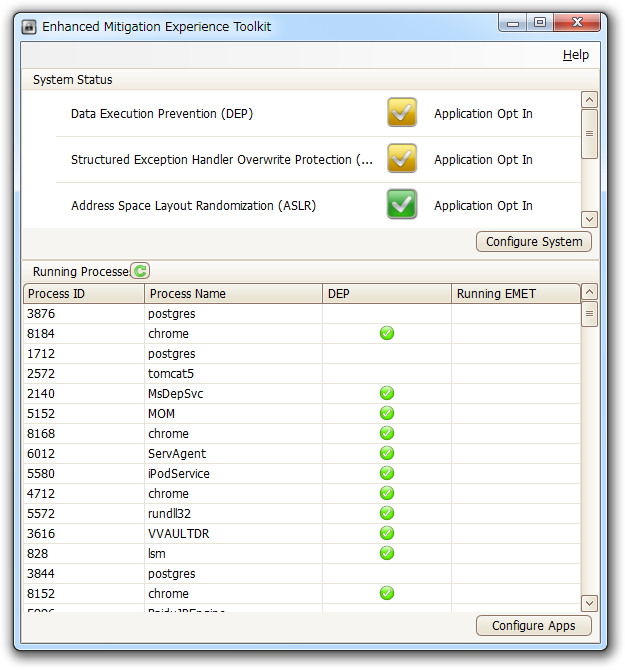Select process ID 8152

[x=41, y=594]
